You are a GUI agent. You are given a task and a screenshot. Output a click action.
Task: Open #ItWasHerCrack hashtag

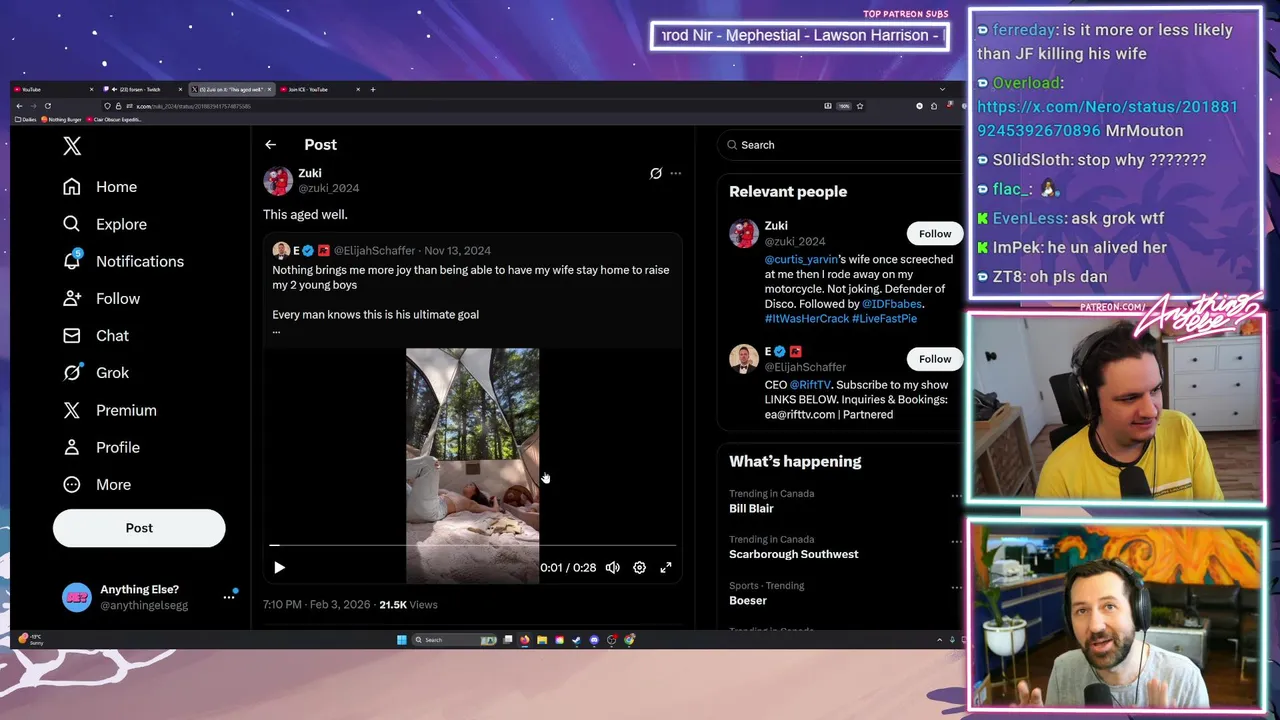tap(806, 319)
